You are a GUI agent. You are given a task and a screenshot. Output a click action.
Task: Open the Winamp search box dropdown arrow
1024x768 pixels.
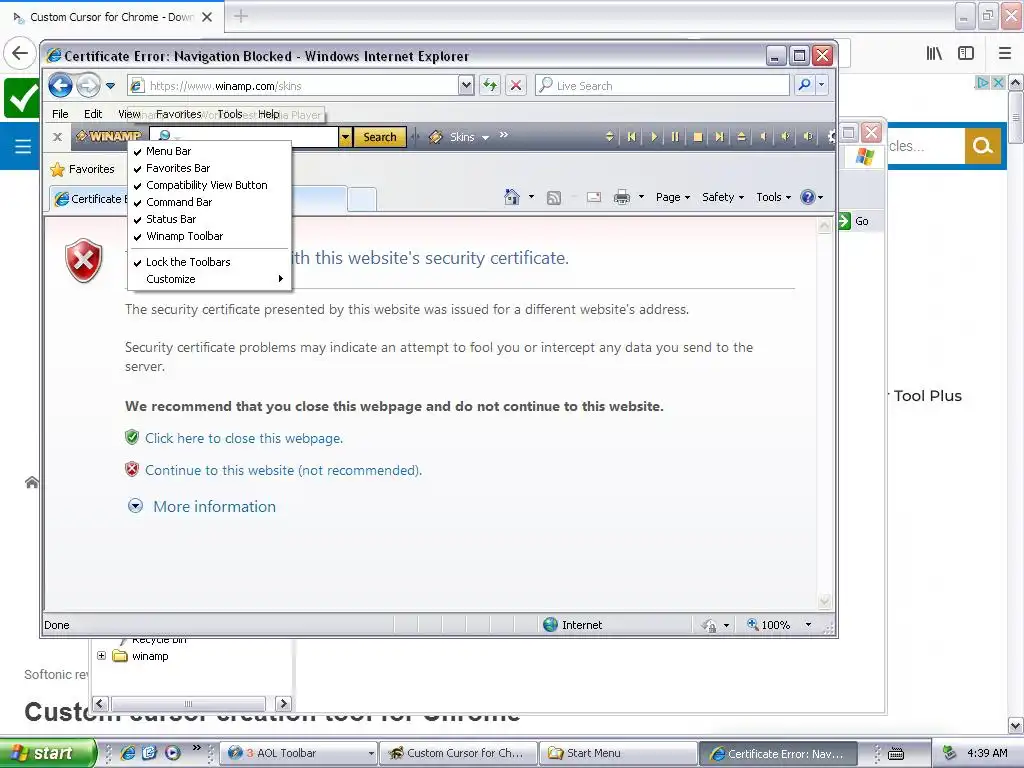[x=345, y=136]
